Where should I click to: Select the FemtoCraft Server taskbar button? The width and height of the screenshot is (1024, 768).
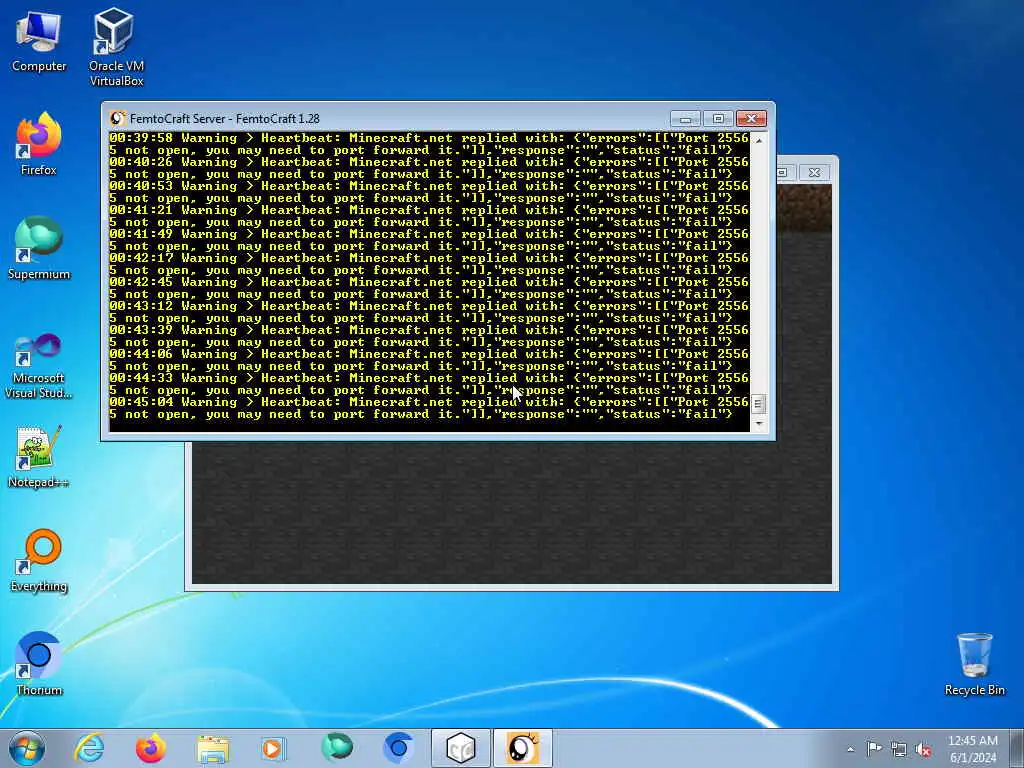click(x=523, y=748)
